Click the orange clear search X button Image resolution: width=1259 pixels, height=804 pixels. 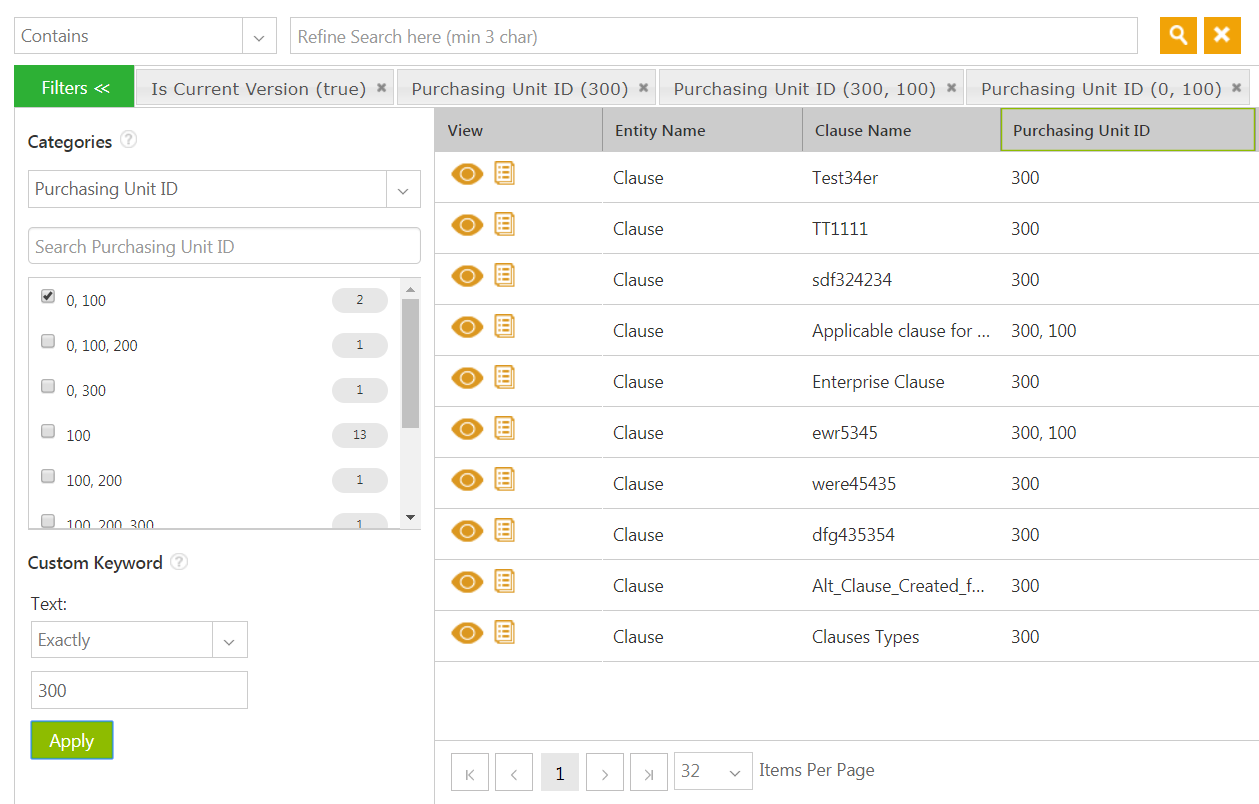pos(1222,36)
